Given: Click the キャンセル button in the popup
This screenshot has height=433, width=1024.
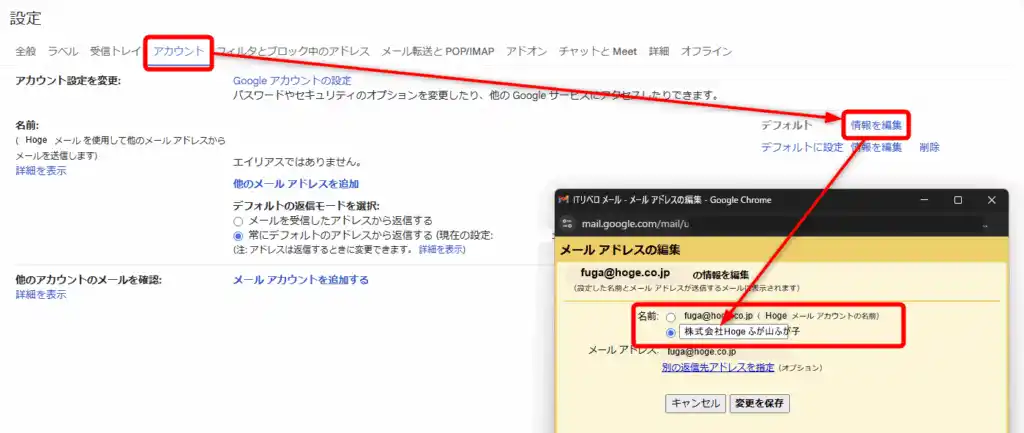Looking at the screenshot, I should coord(695,404).
